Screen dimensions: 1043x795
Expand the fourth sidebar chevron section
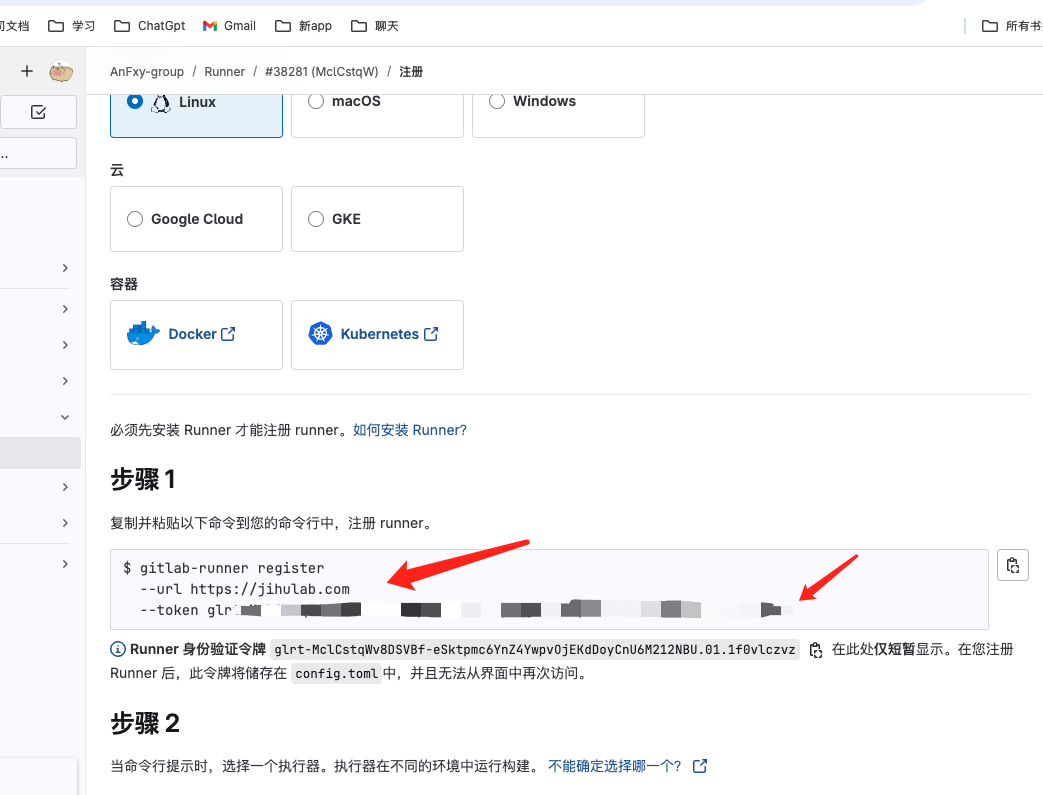click(65, 381)
